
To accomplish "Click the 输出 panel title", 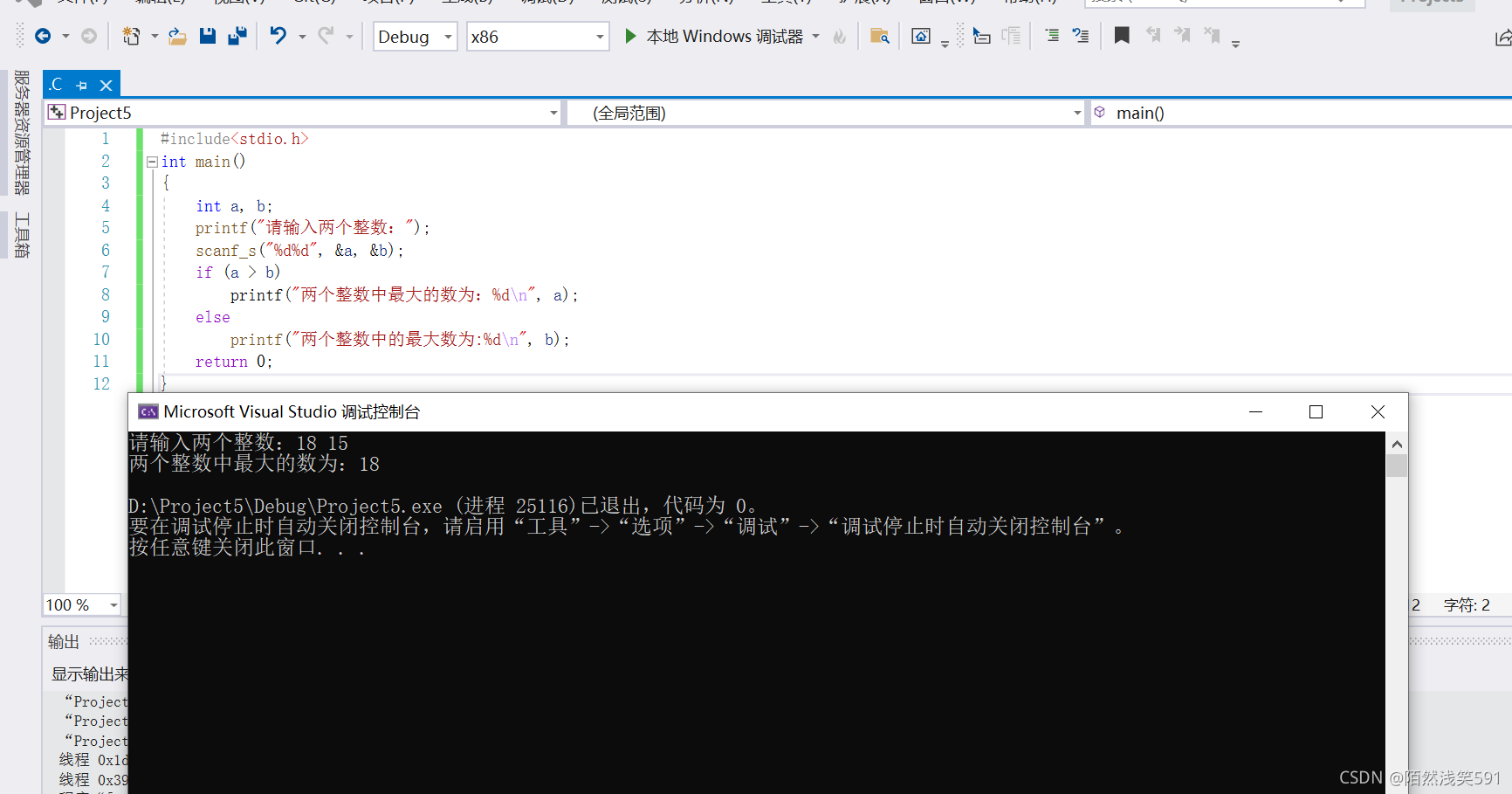I will (x=64, y=642).
